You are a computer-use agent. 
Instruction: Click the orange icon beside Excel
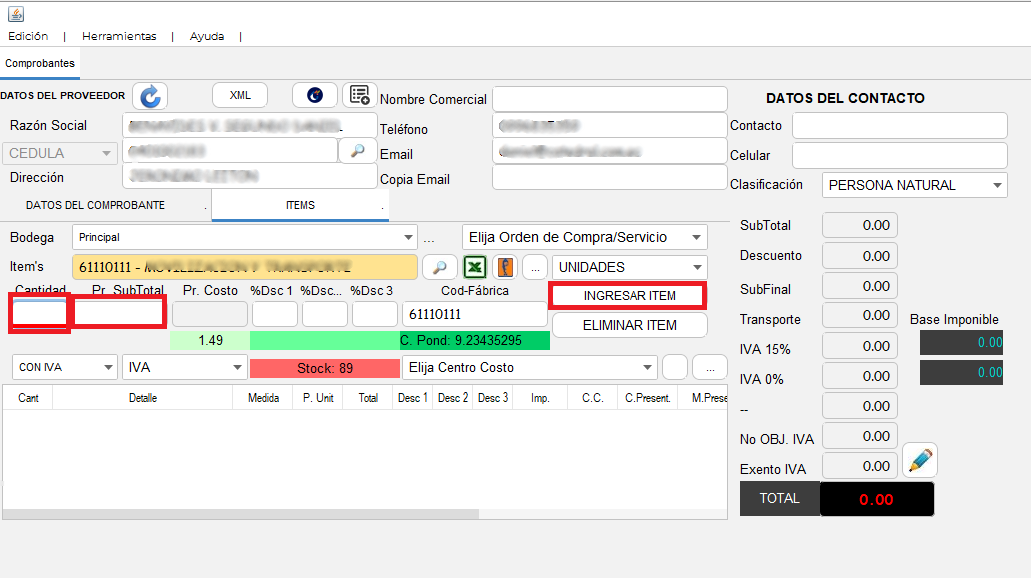pyautogui.click(x=505, y=267)
